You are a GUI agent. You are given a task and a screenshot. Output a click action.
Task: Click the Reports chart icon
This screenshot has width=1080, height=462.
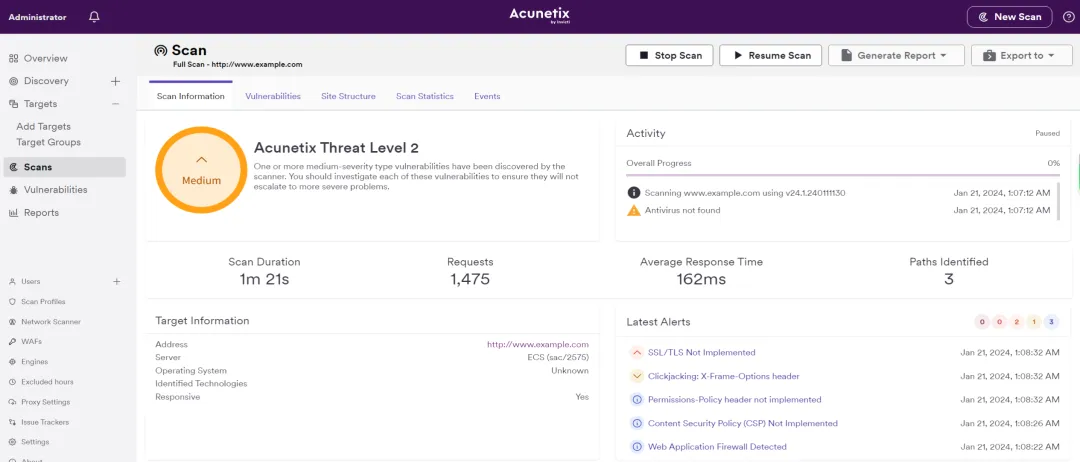(13, 213)
